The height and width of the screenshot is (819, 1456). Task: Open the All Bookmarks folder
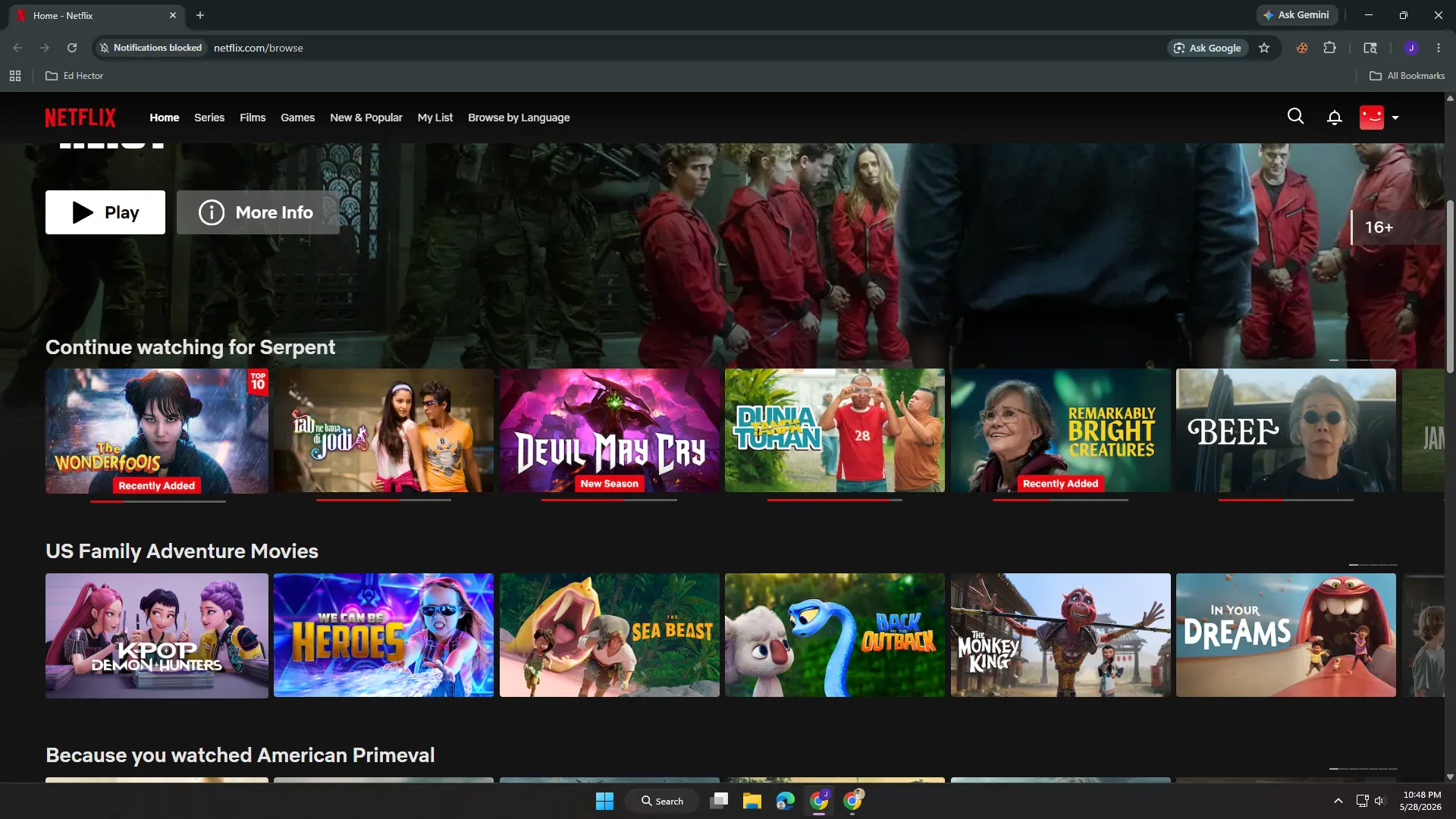[1407, 76]
